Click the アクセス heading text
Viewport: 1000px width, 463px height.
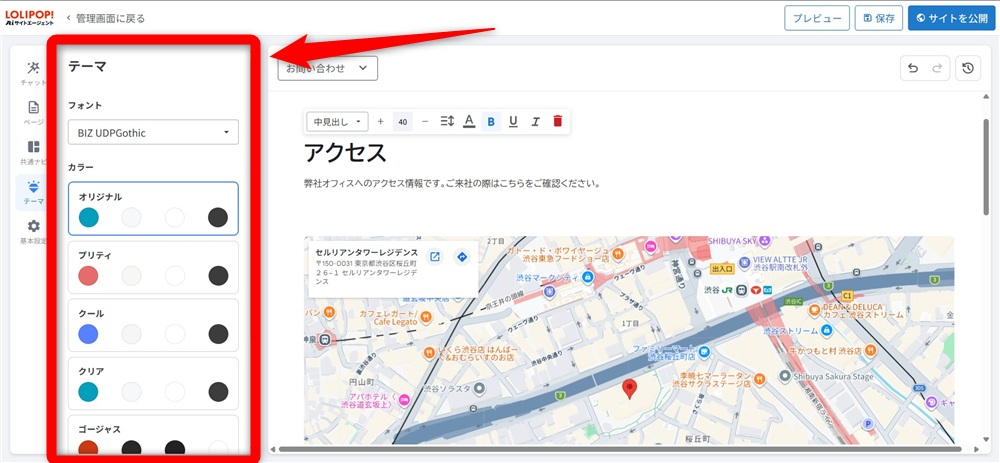click(x=345, y=154)
